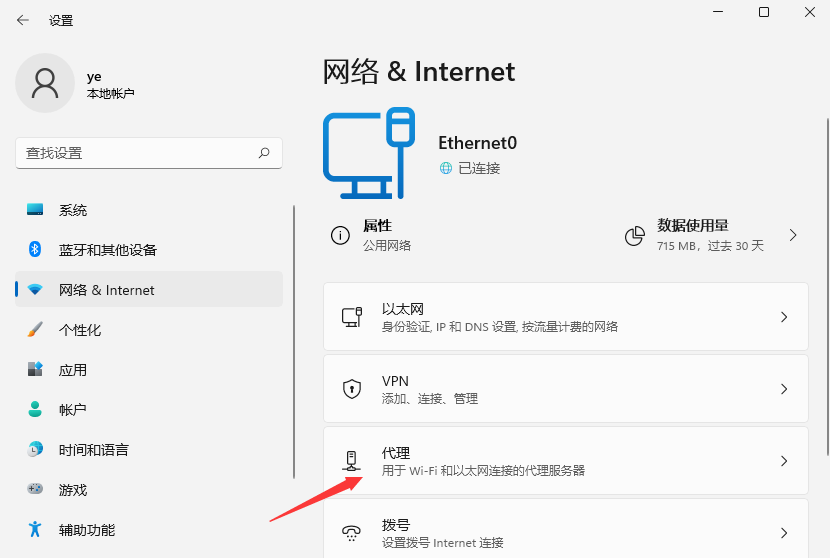Click the apps icon beside 应用
This screenshot has width=830, height=558.
[x=35, y=369]
